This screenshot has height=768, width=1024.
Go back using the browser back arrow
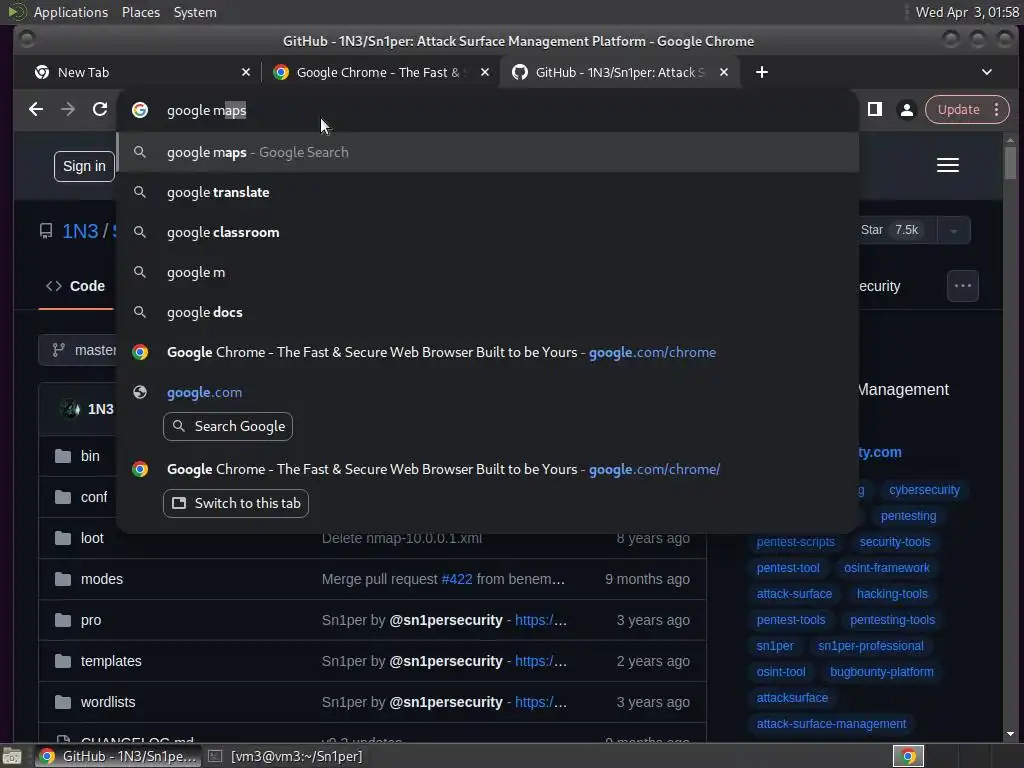click(x=36, y=110)
